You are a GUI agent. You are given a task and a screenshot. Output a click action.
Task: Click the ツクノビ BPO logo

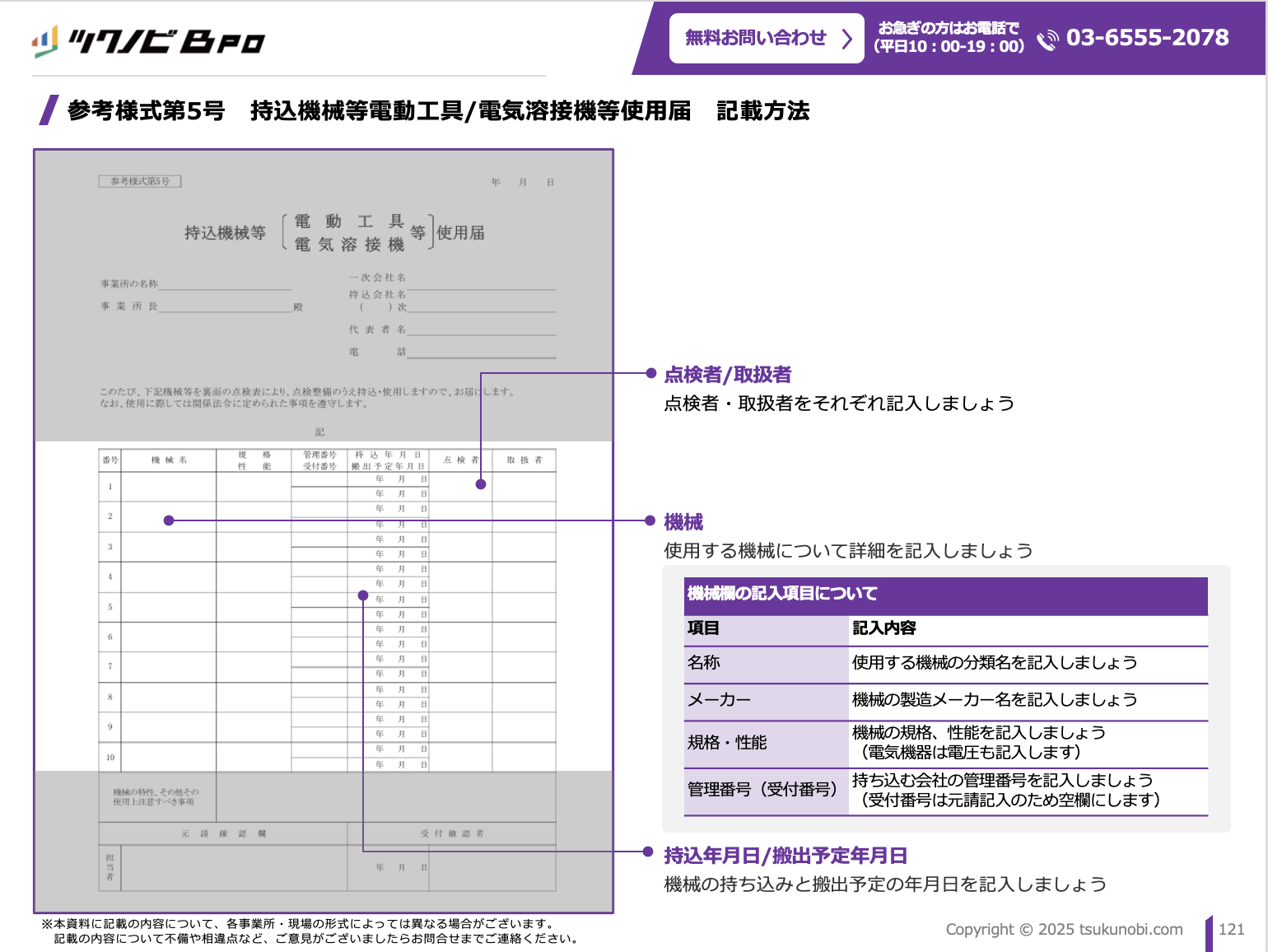[x=148, y=41]
